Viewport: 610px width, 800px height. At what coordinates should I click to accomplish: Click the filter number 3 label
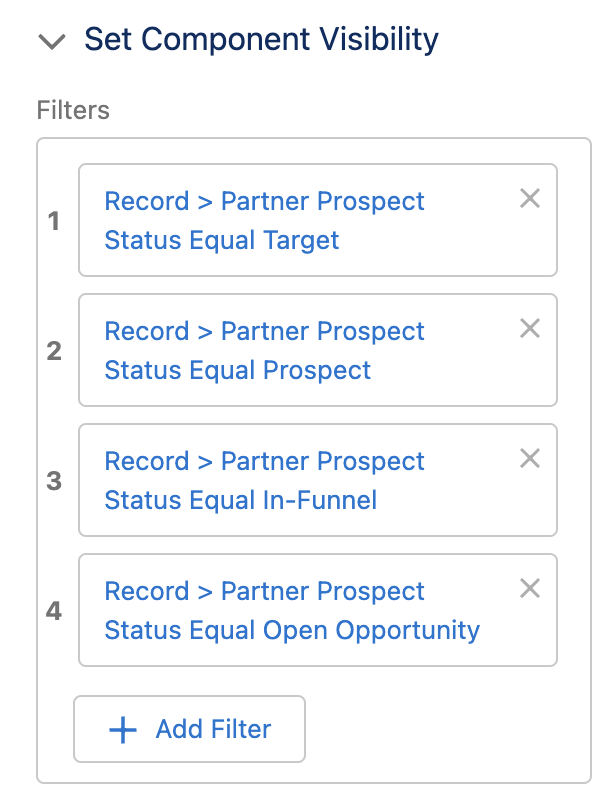pos(54,481)
